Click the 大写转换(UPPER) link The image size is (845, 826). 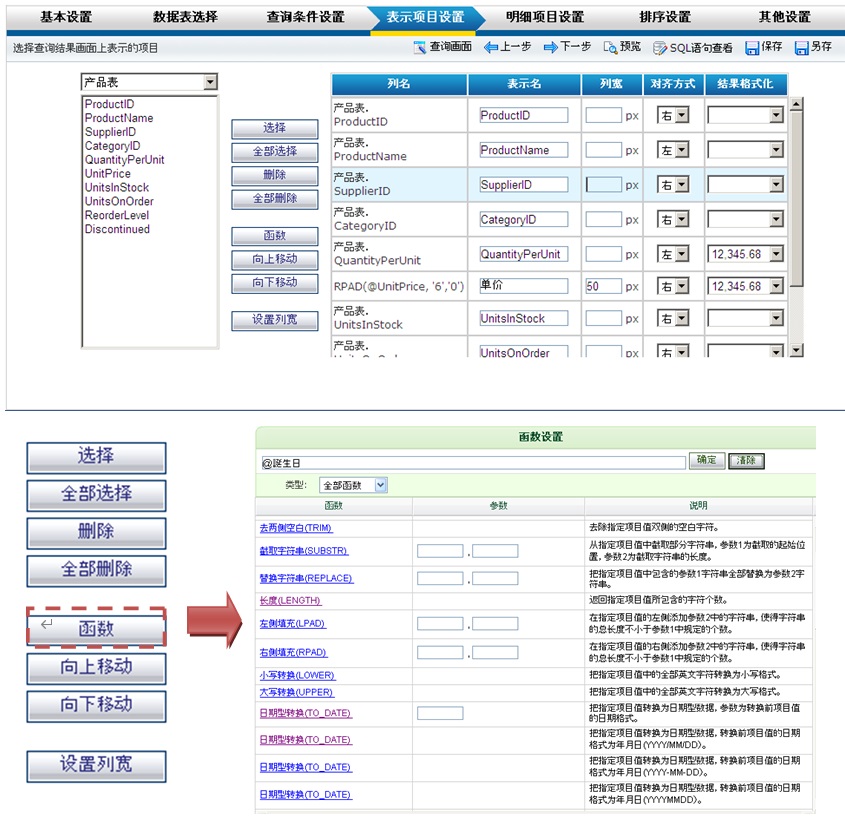point(296,692)
